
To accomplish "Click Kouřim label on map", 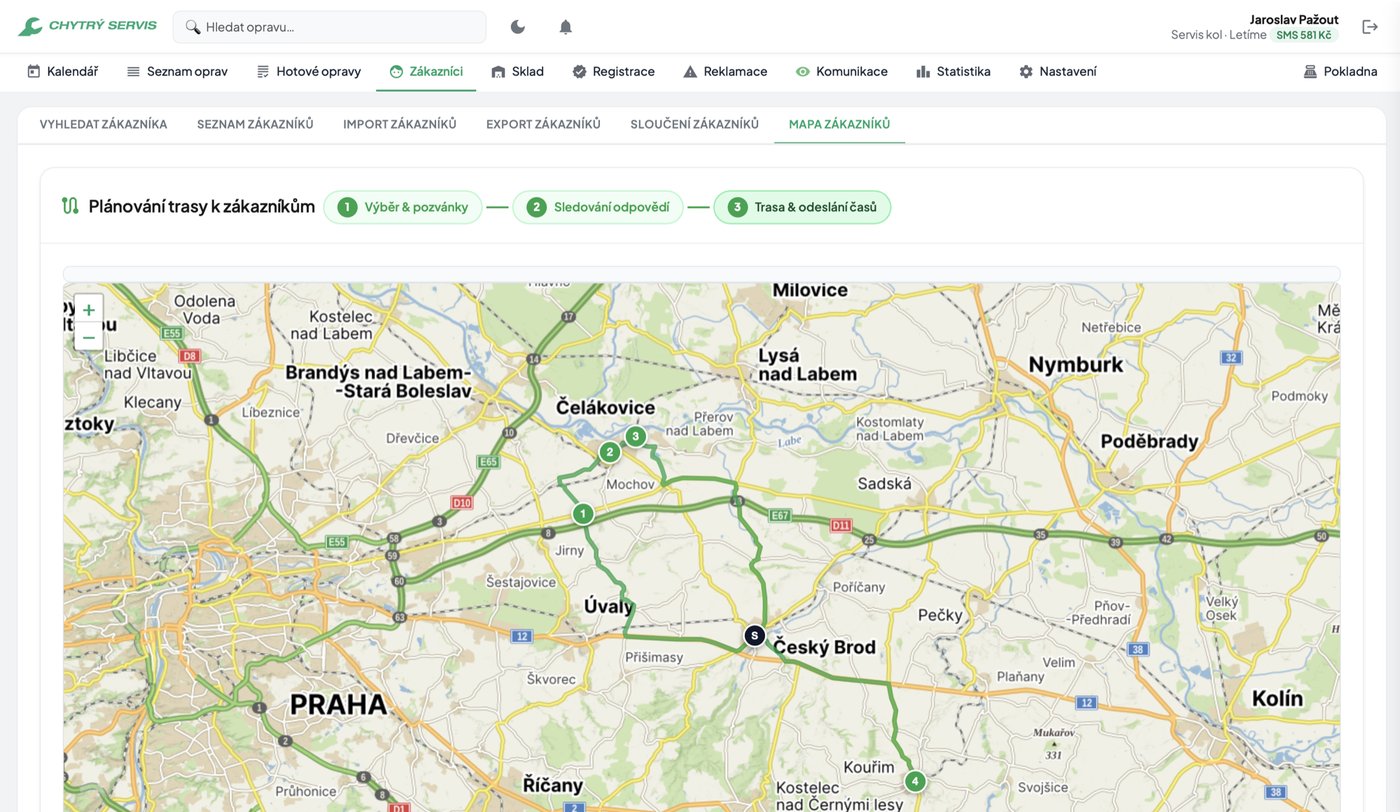I will pyautogui.click(x=869, y=767).
